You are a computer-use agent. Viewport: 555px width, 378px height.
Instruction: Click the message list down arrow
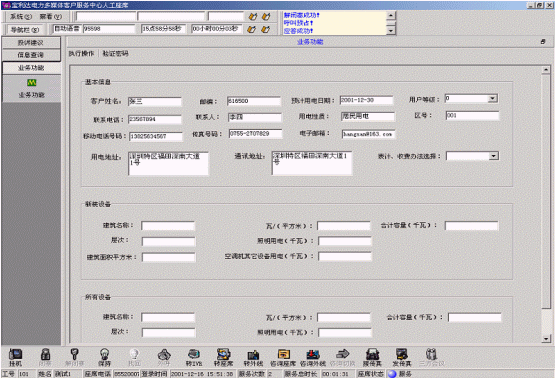click(x=390, y=30)
